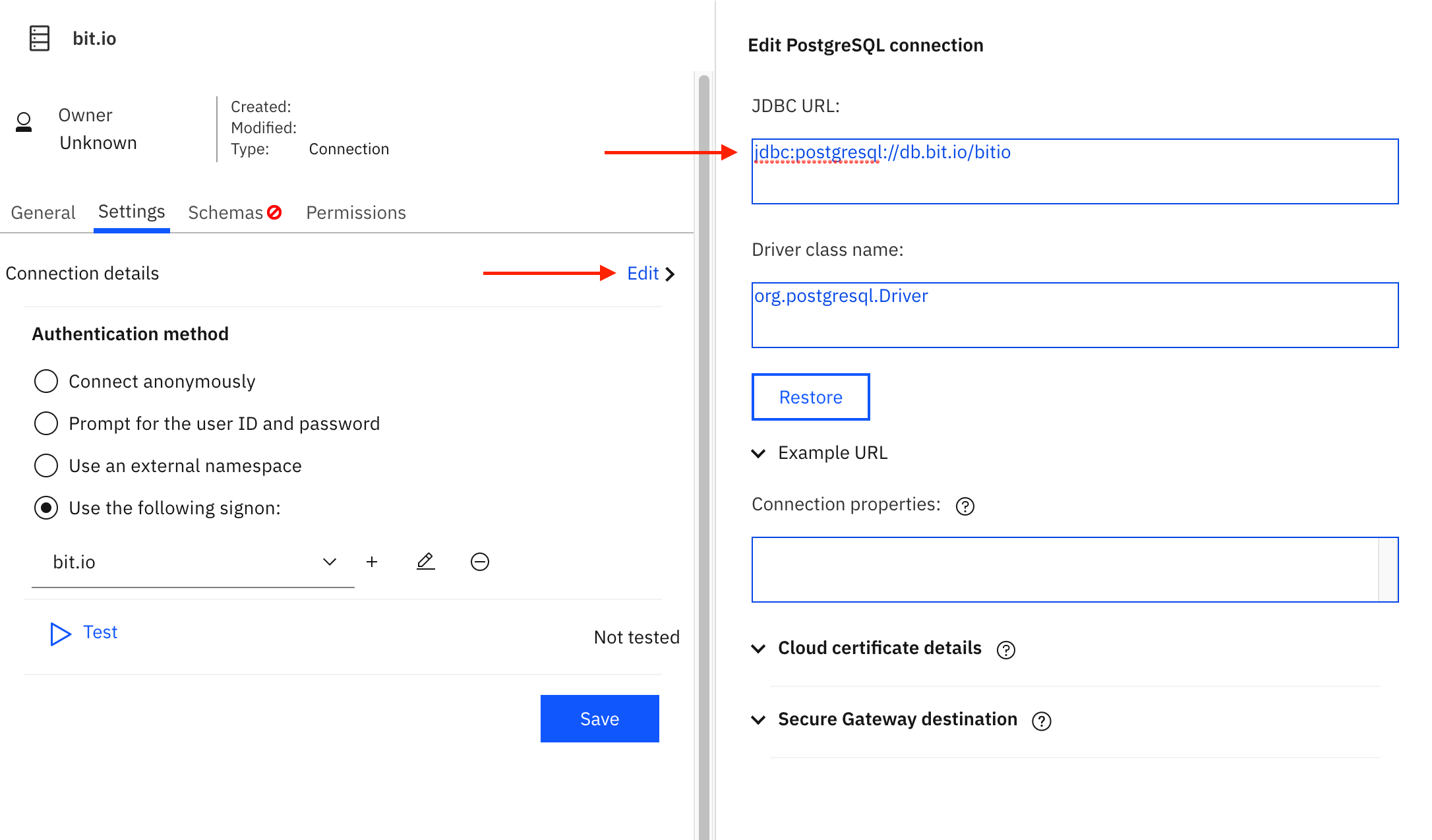Open help icon beside Connection properties
Screen dimensions: 1432x840
pyautogui.click(x=965, y=506)
